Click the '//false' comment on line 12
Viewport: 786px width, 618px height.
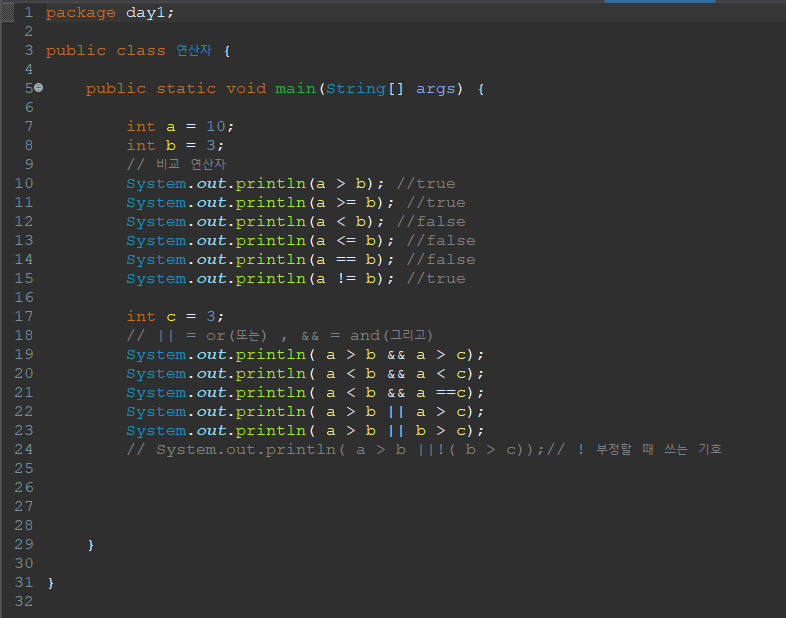pyautogui.click(x=431, y=222)
